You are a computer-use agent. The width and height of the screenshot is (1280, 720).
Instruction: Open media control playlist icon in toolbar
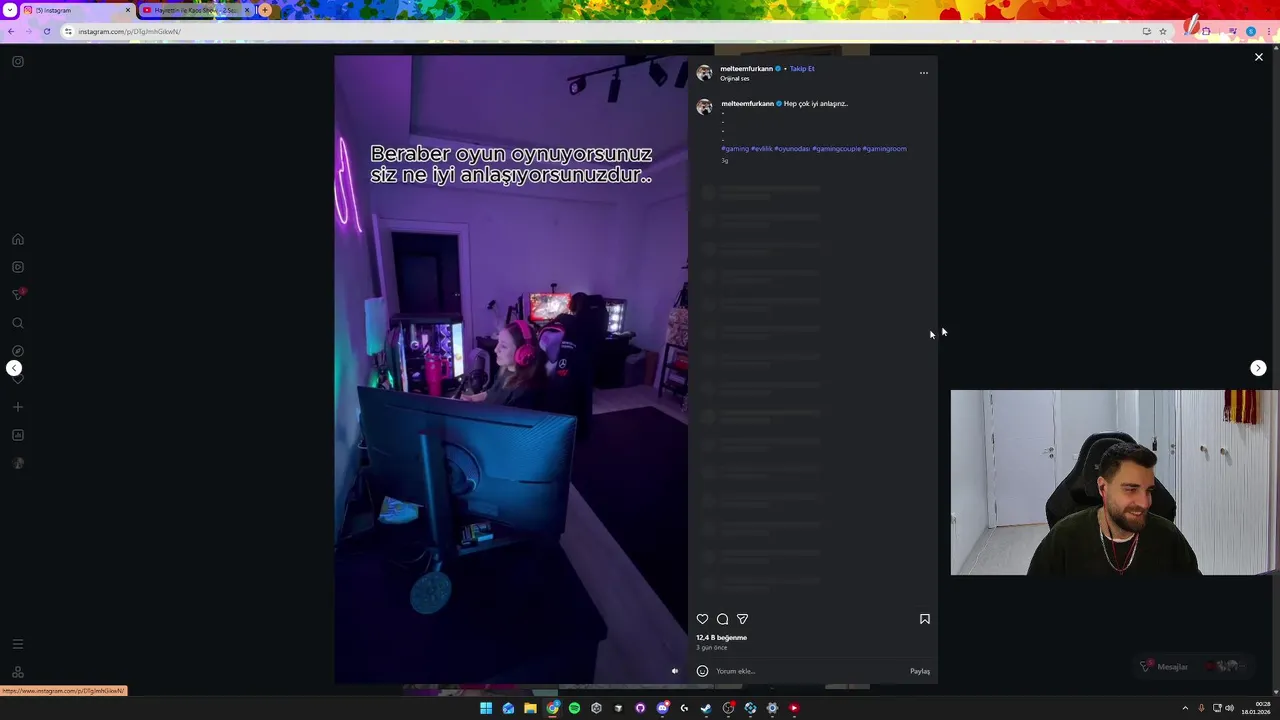1232,31
